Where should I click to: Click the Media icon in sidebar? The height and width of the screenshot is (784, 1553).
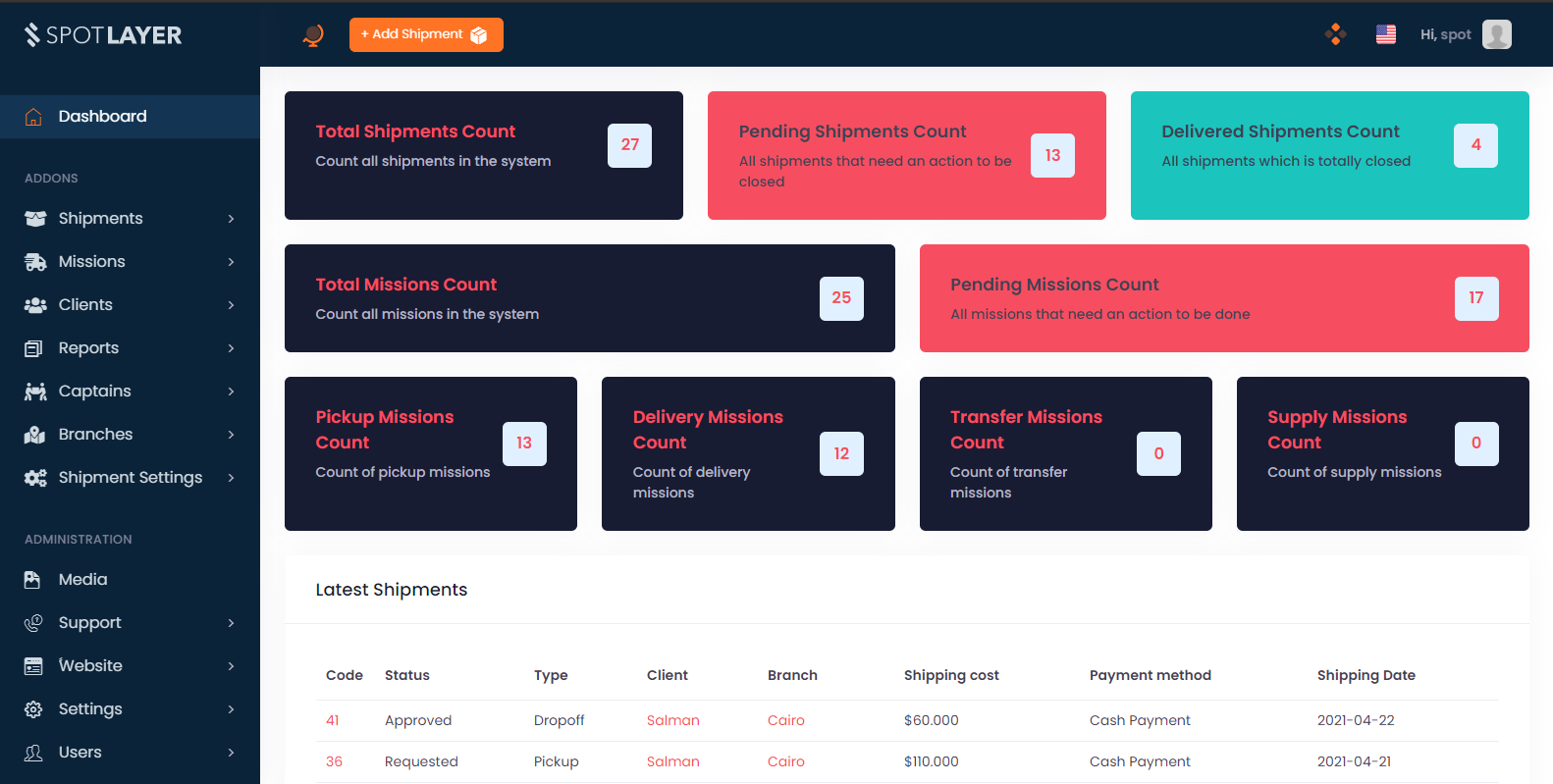click(x=32, y=580)
